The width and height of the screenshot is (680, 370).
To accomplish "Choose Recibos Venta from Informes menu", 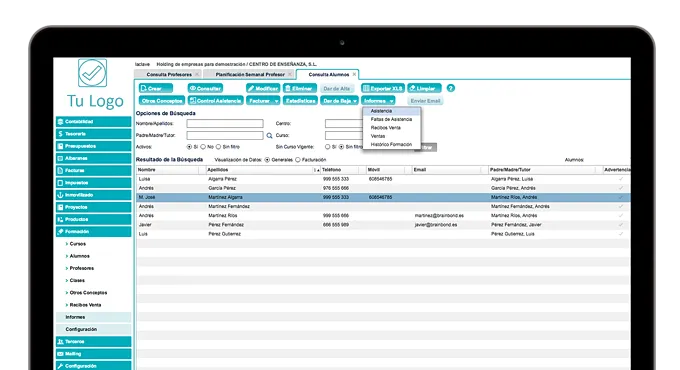I will [392, 128].
